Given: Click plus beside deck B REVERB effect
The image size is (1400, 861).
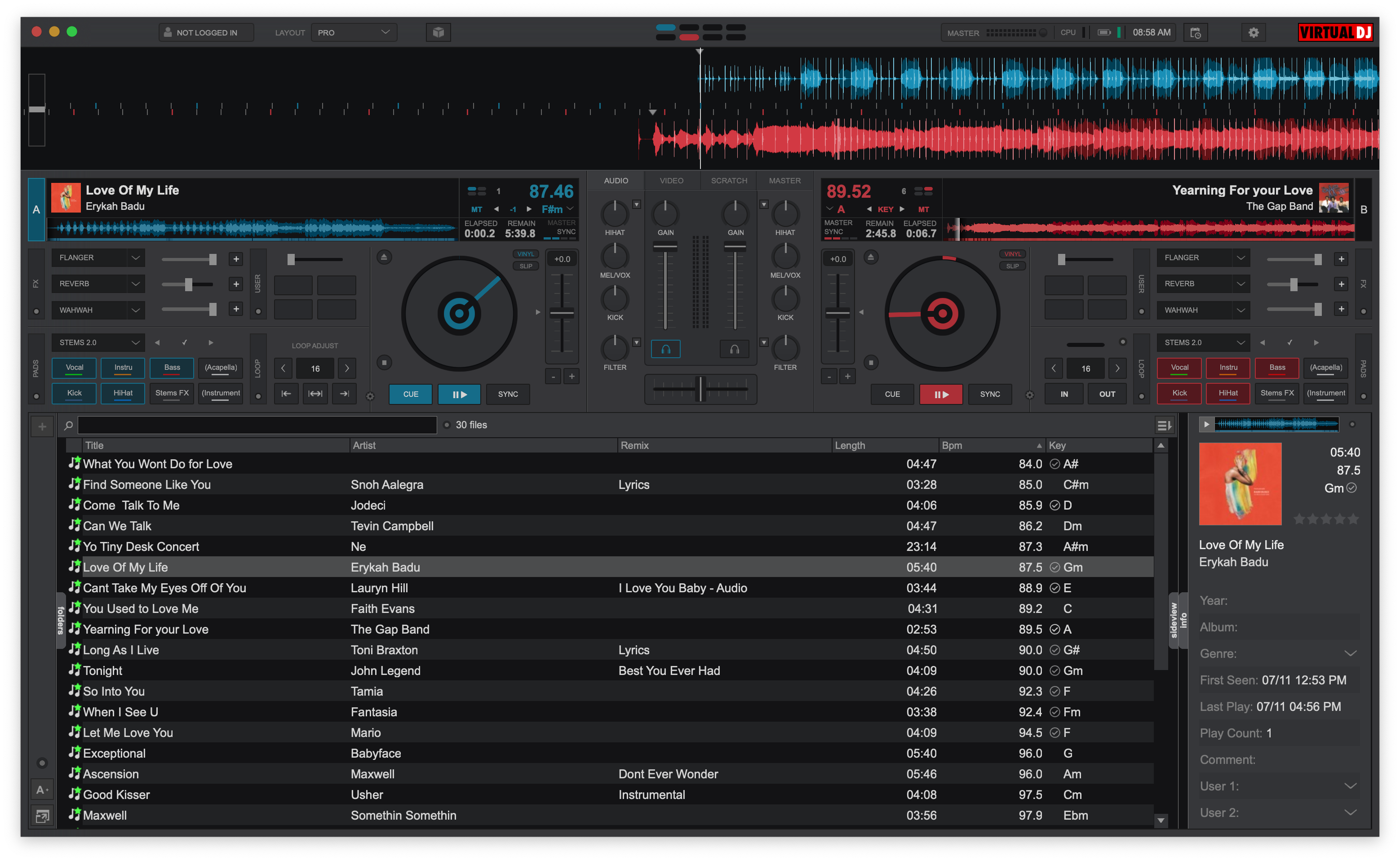Looking at the screenshot, I should (x=1341, y=284).
